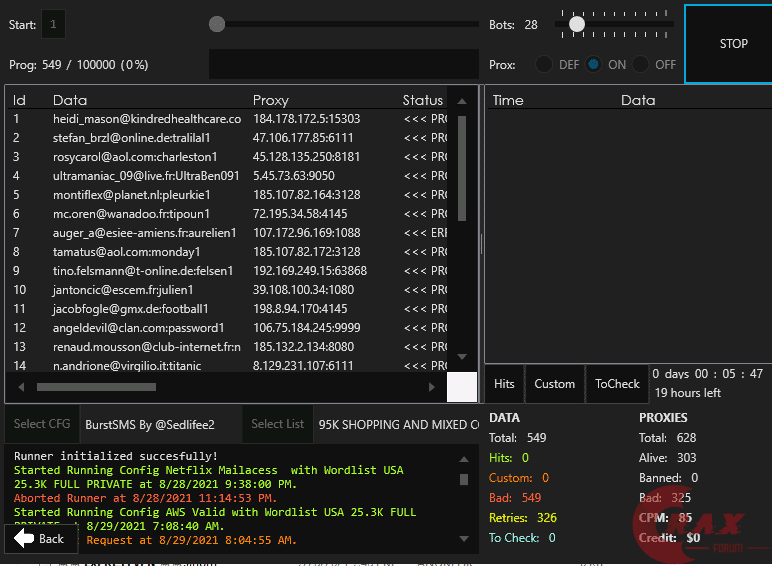Switch to the Custom tab

tap(554, 384)
